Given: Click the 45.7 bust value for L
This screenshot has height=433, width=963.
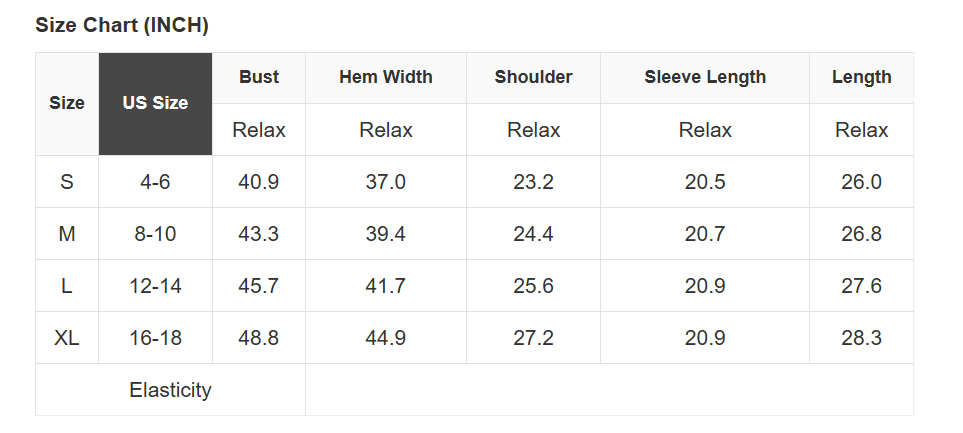Looking at the screenshot, I should click(259, 286).
